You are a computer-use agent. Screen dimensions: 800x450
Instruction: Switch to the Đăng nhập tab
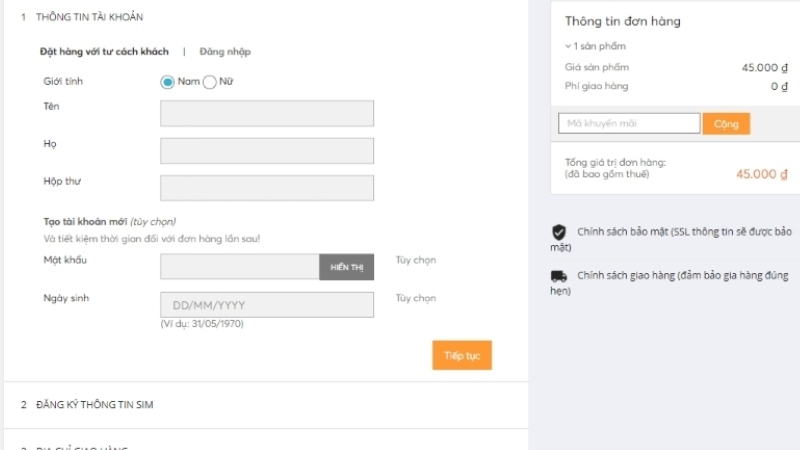point(225,51)
